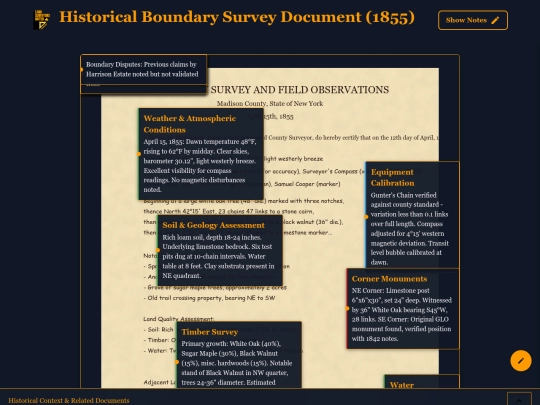This screenshot has width=540, height=405.
Task: Click the Corner Monuments note heading
Action: tap(389, 279)
